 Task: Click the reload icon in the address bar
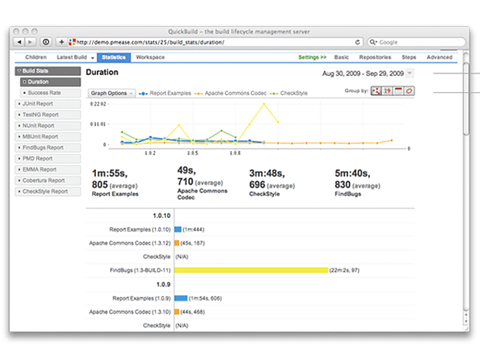point(357,42)
